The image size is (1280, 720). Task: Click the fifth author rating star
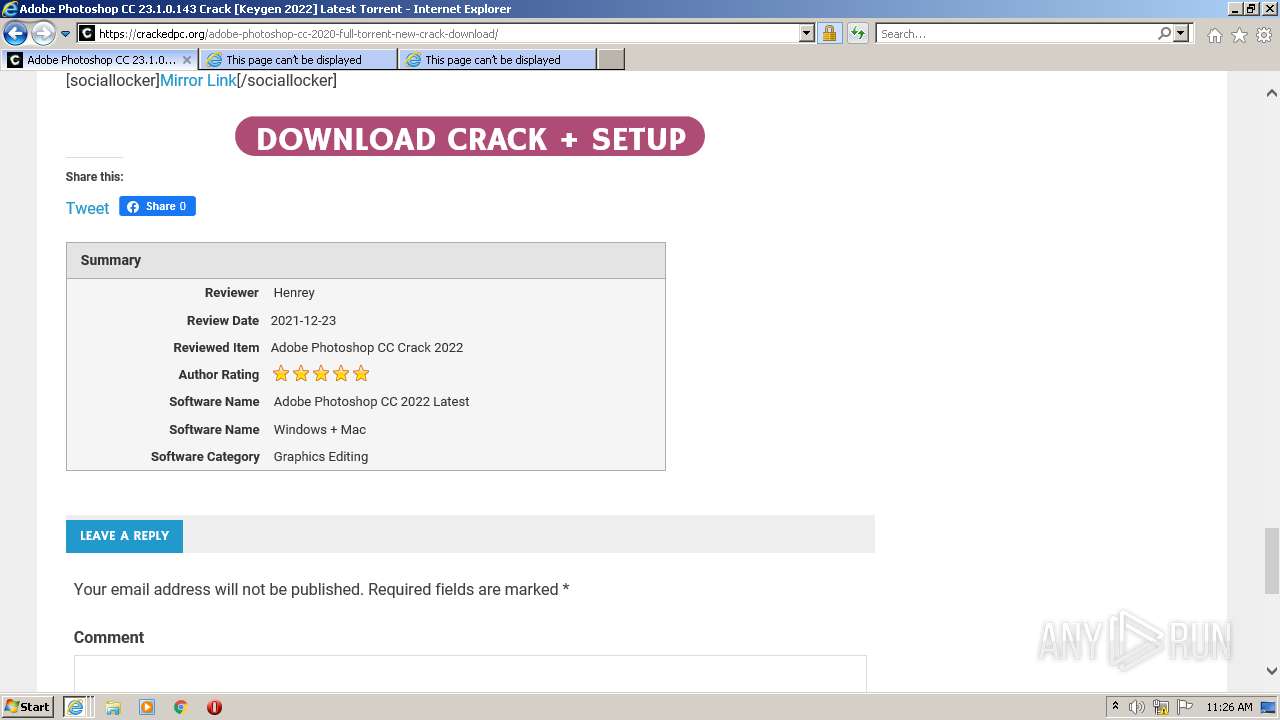click(361, 374)
